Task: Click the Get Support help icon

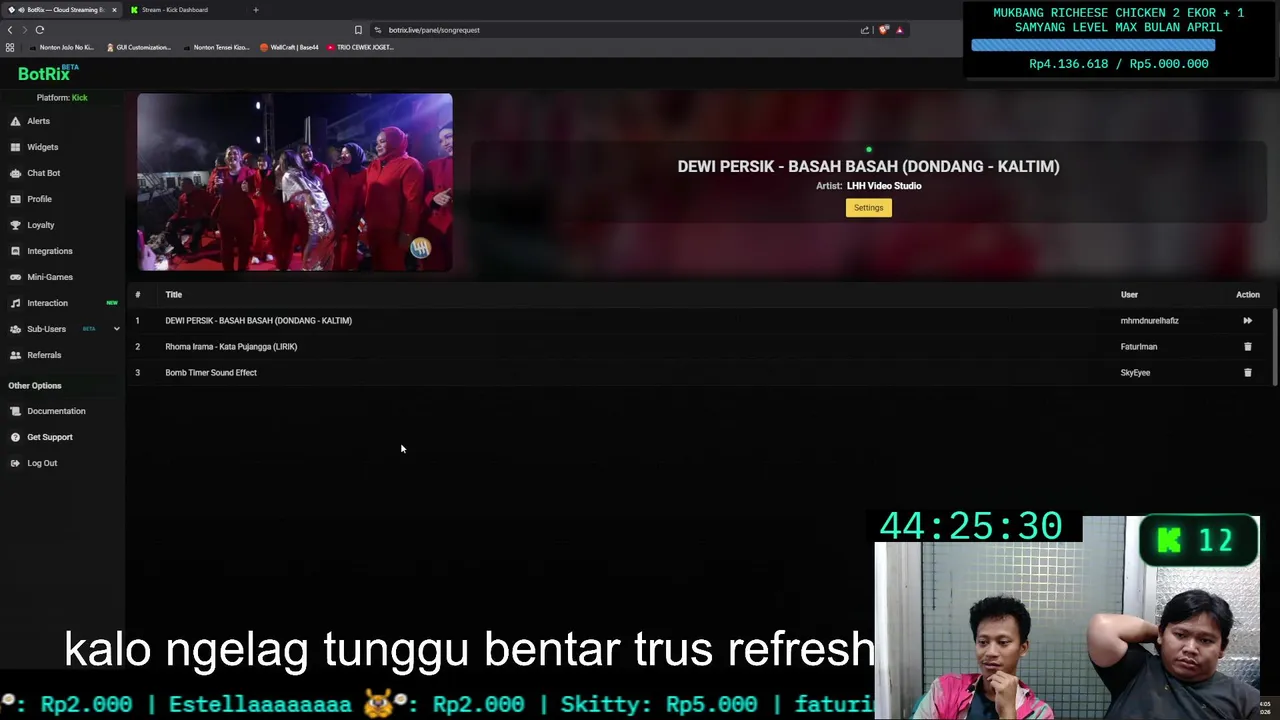Action: [x=15, y=437]
